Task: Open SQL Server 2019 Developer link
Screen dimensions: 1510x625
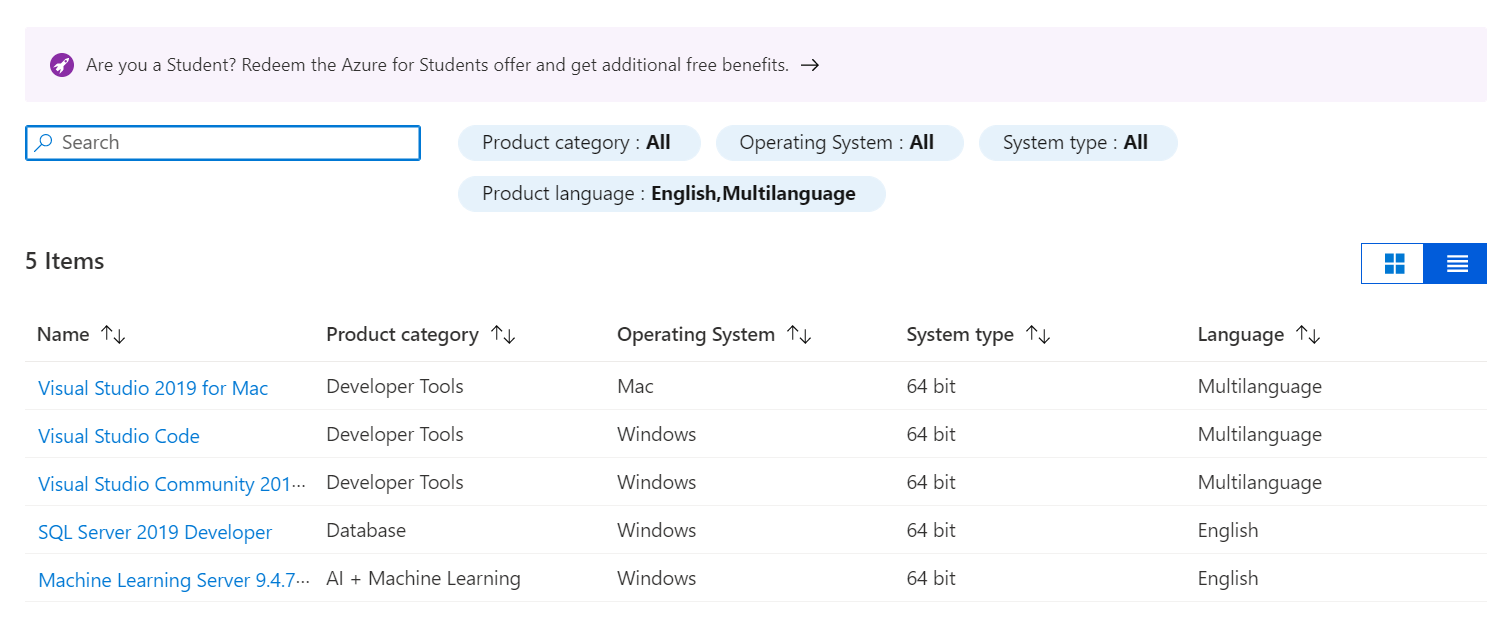Action: coord(155,532)
